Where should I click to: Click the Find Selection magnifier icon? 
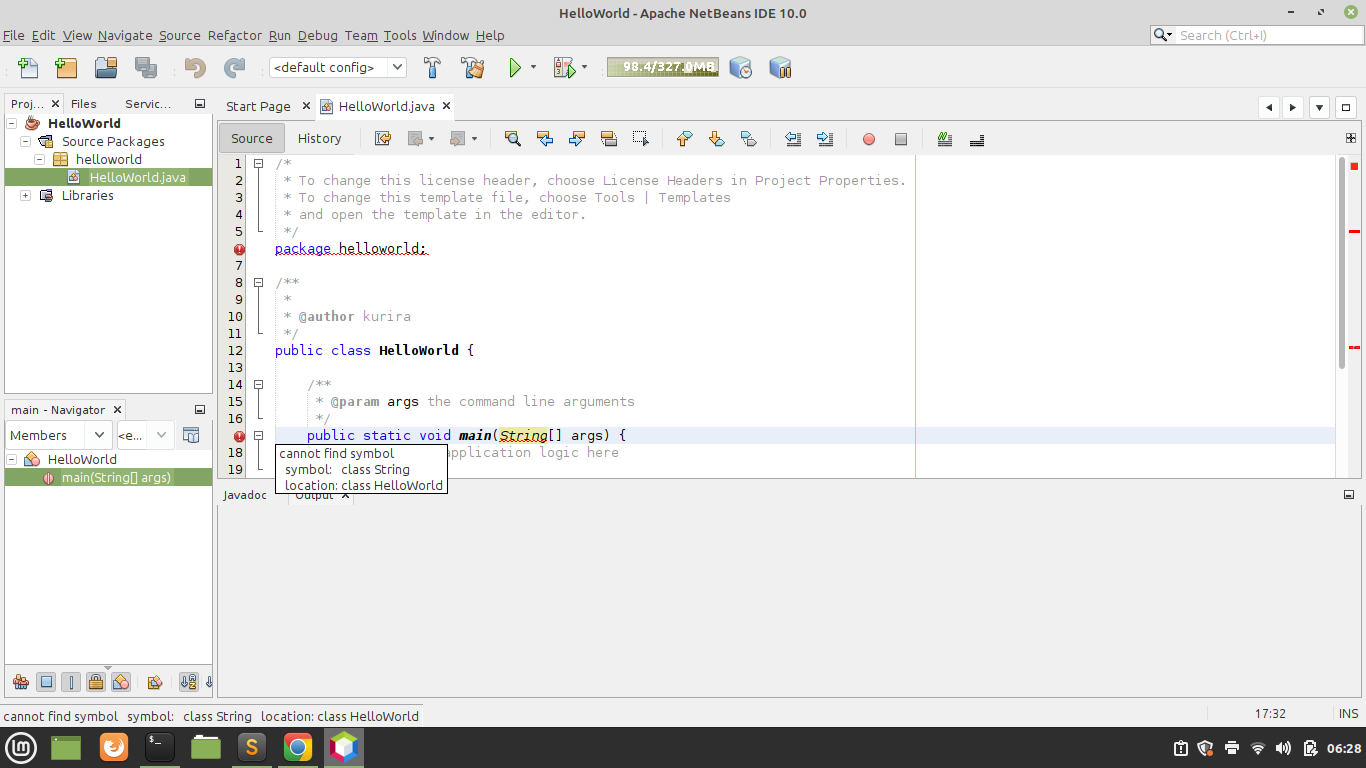point(513,139)
